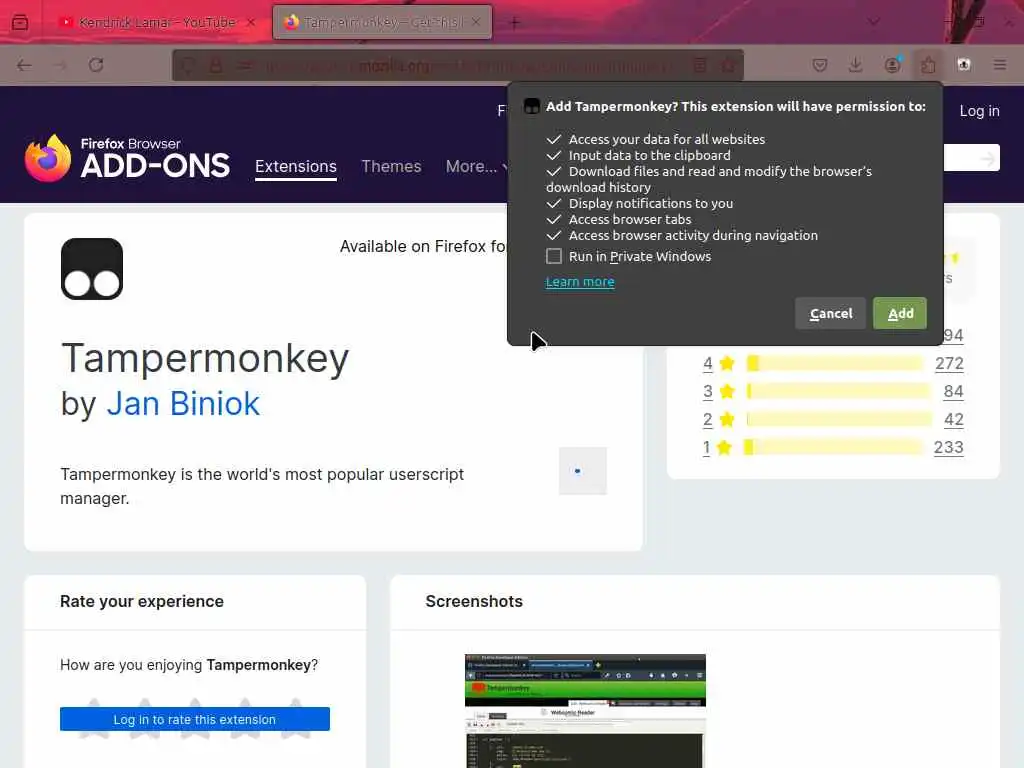
Task: Open the Tampermonkey screenshot thumbnail
Action: click(585, 711)
